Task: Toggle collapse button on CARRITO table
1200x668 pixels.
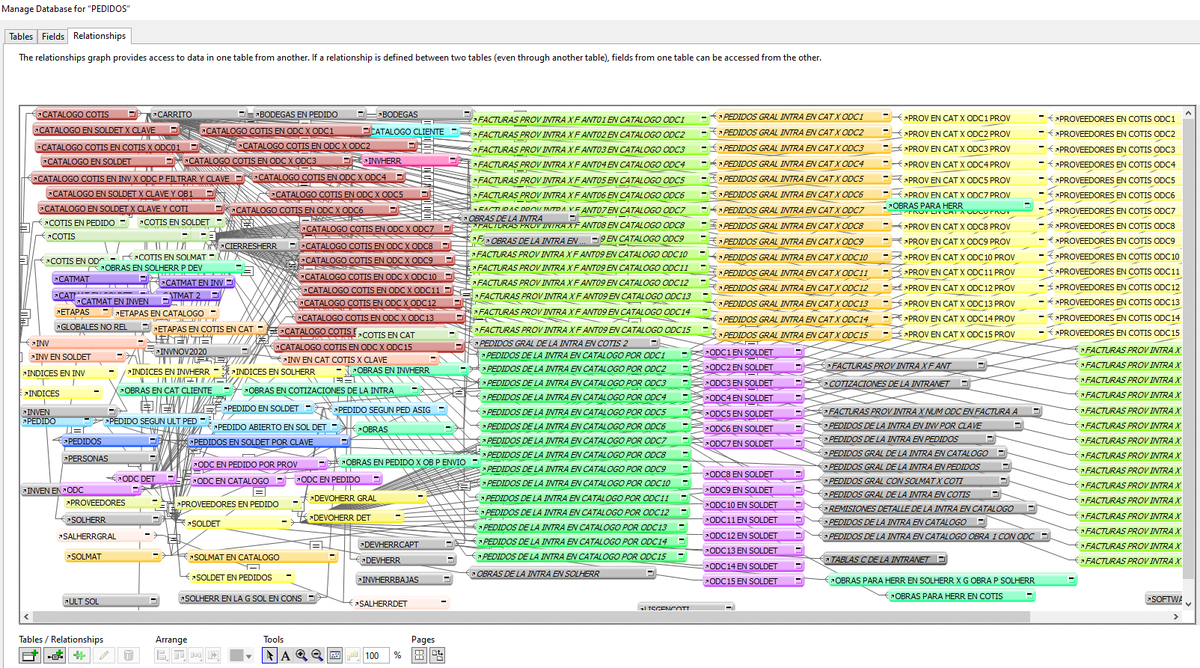Action: 241,115
